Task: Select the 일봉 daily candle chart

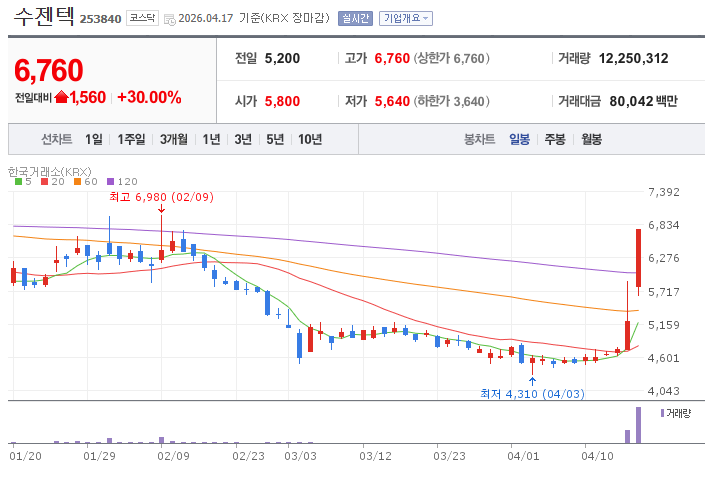Action: pyautogui.click(x=520, y=139)
